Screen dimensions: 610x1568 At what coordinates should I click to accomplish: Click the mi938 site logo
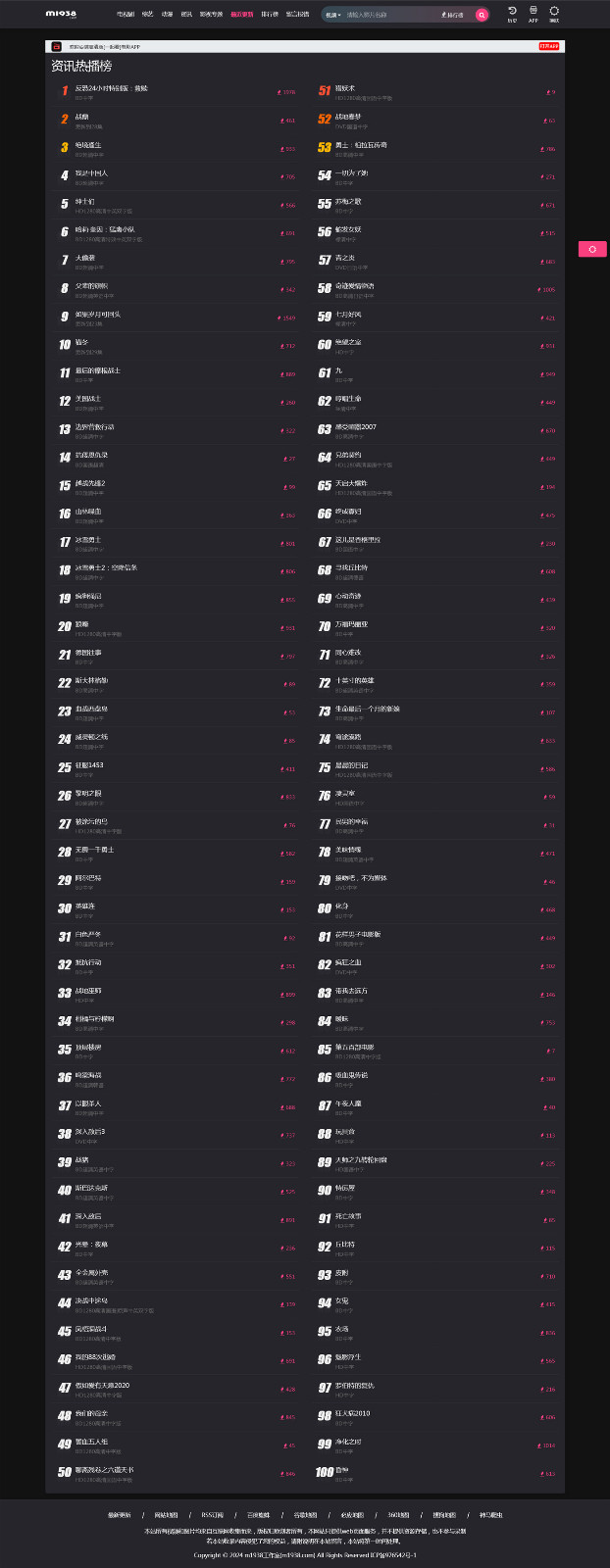[61, 15]
